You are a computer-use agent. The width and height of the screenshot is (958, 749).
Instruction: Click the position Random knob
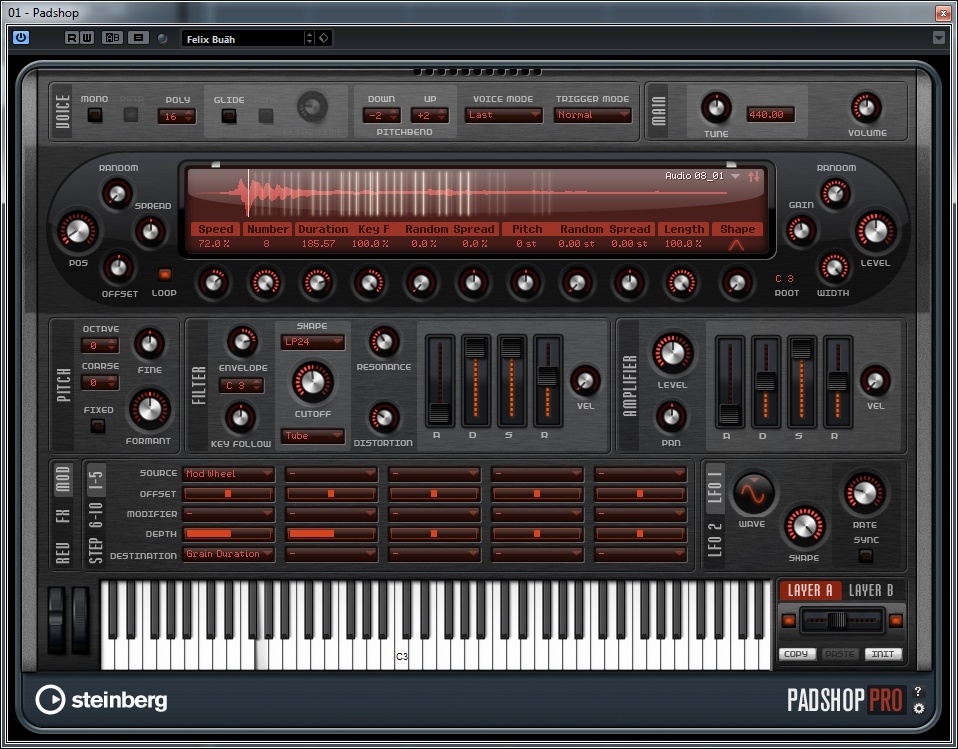click(x=117, y=194)
